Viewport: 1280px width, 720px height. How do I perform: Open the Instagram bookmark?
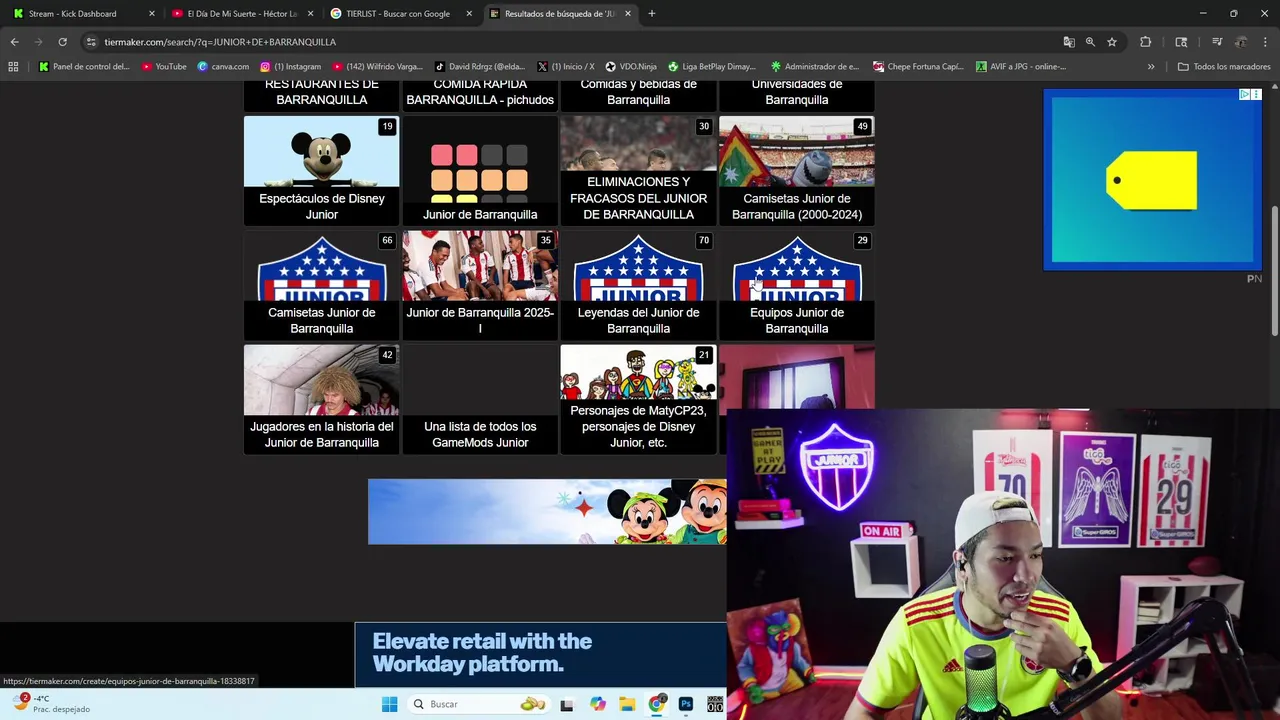(291, 67)
